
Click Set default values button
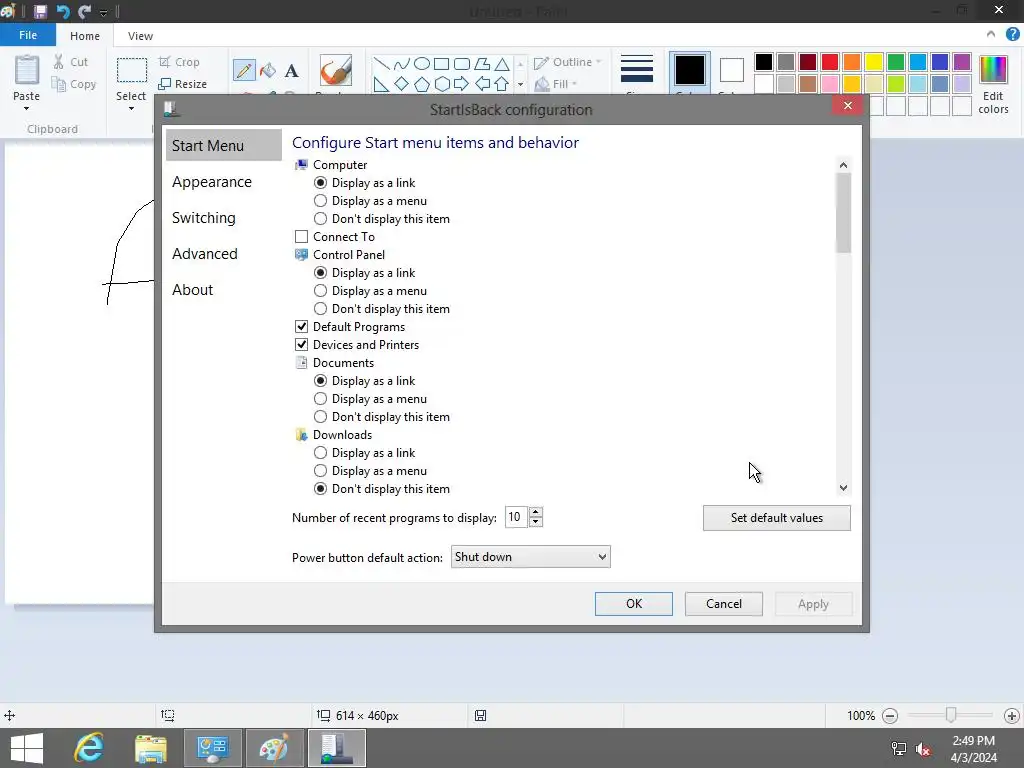pyautogui.click(x=776, y=518)
